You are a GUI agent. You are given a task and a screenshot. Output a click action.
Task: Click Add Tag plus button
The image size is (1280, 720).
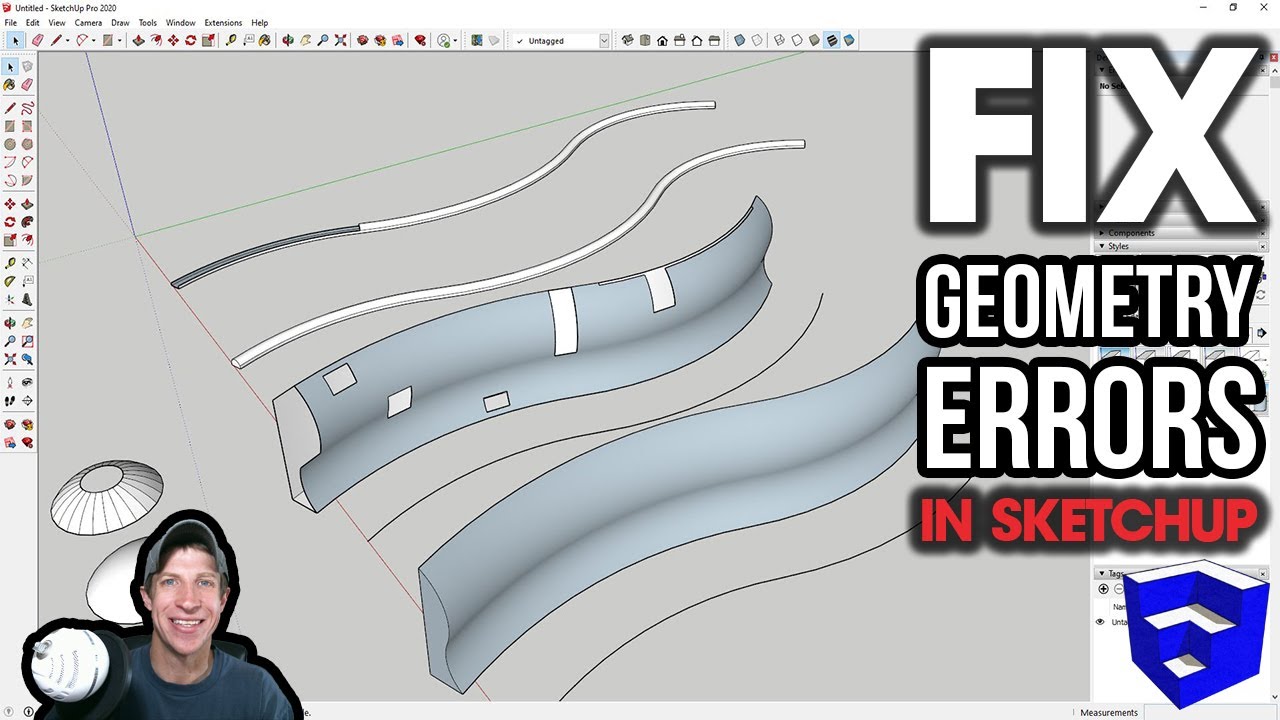(x=1103, y=588)
